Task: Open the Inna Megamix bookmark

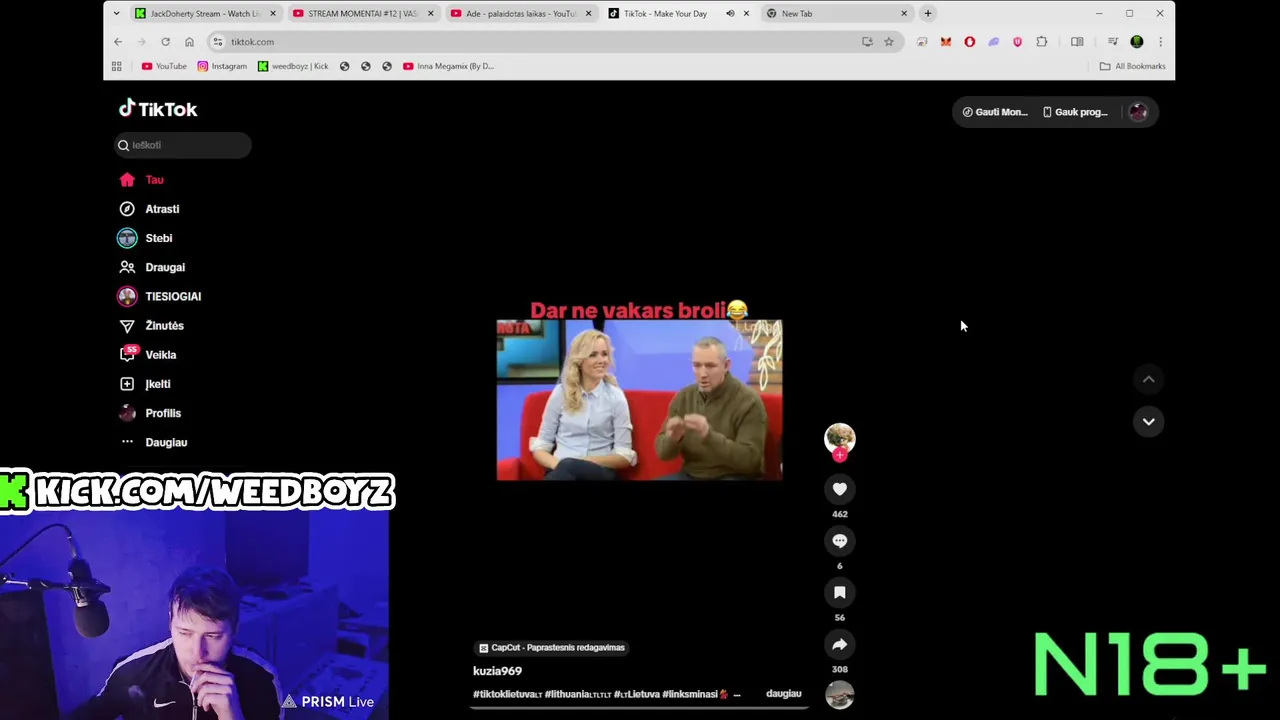Action: click(448, 66)
